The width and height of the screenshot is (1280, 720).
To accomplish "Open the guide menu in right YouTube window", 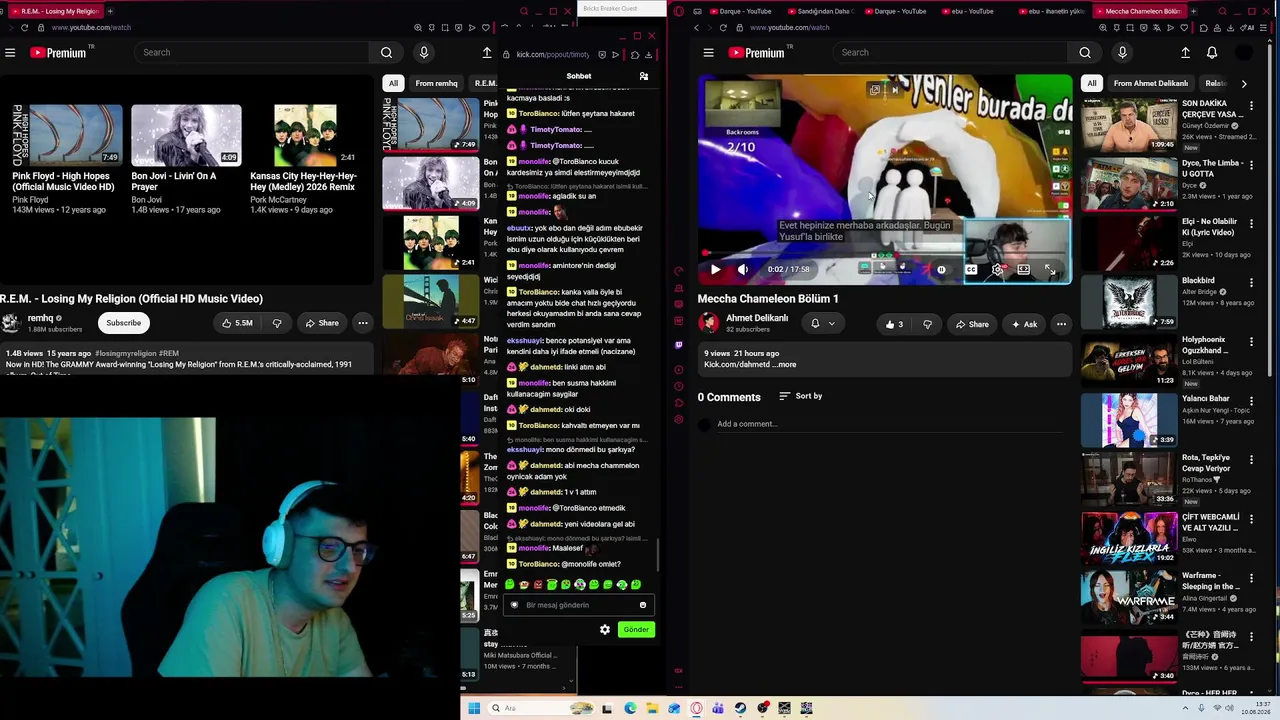I will pyautogui.click(x=708, y=52).
